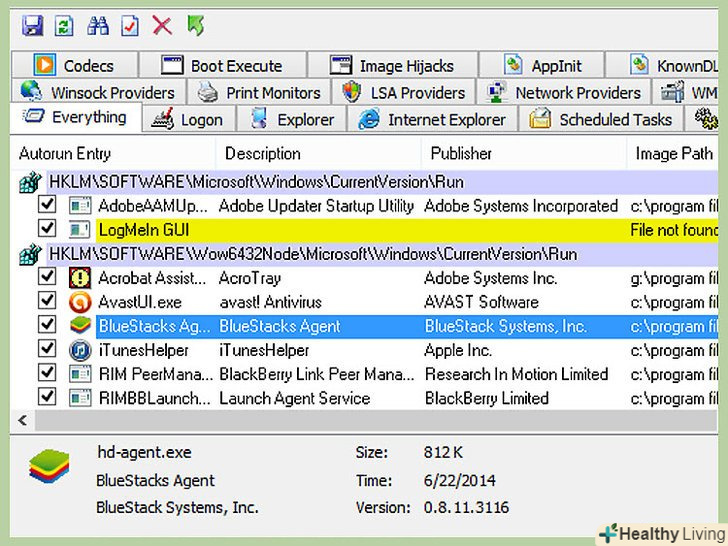Viewport: 728px width, 546px height.
Task: Select the Everything tab
Action: (x=76, y=118)
